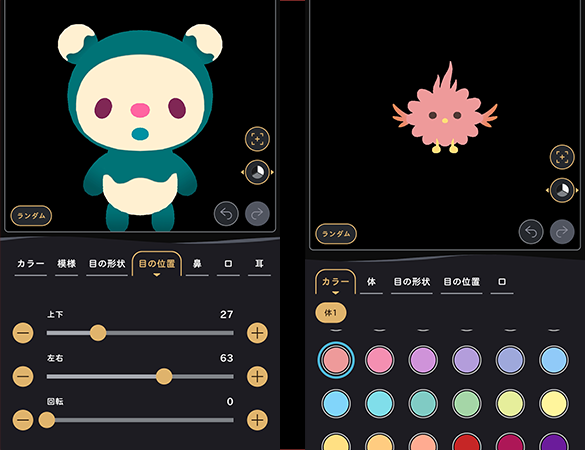Viewport: 585px width, 450px height.
Task: Click the 左右 slider handle
Action: pyautogui.click(x=164, y=376)
